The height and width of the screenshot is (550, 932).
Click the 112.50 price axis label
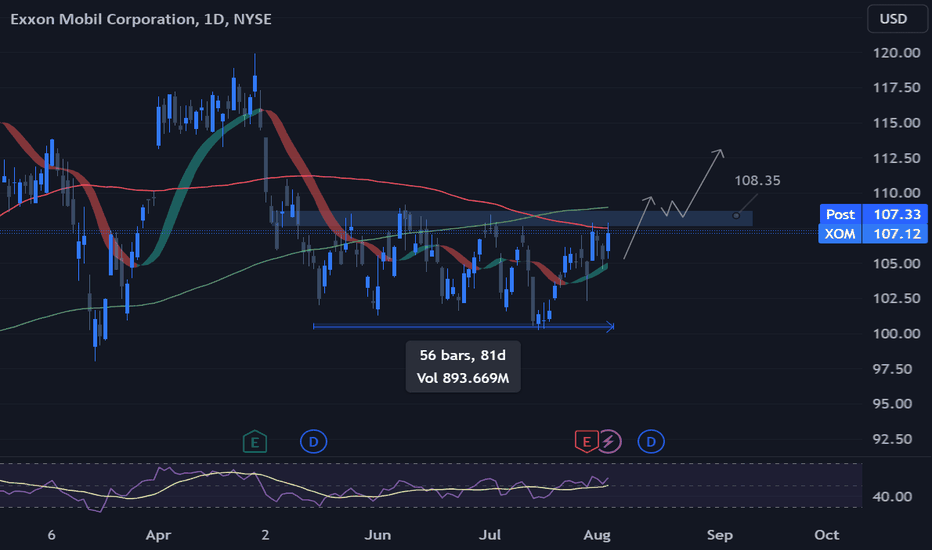896,158
